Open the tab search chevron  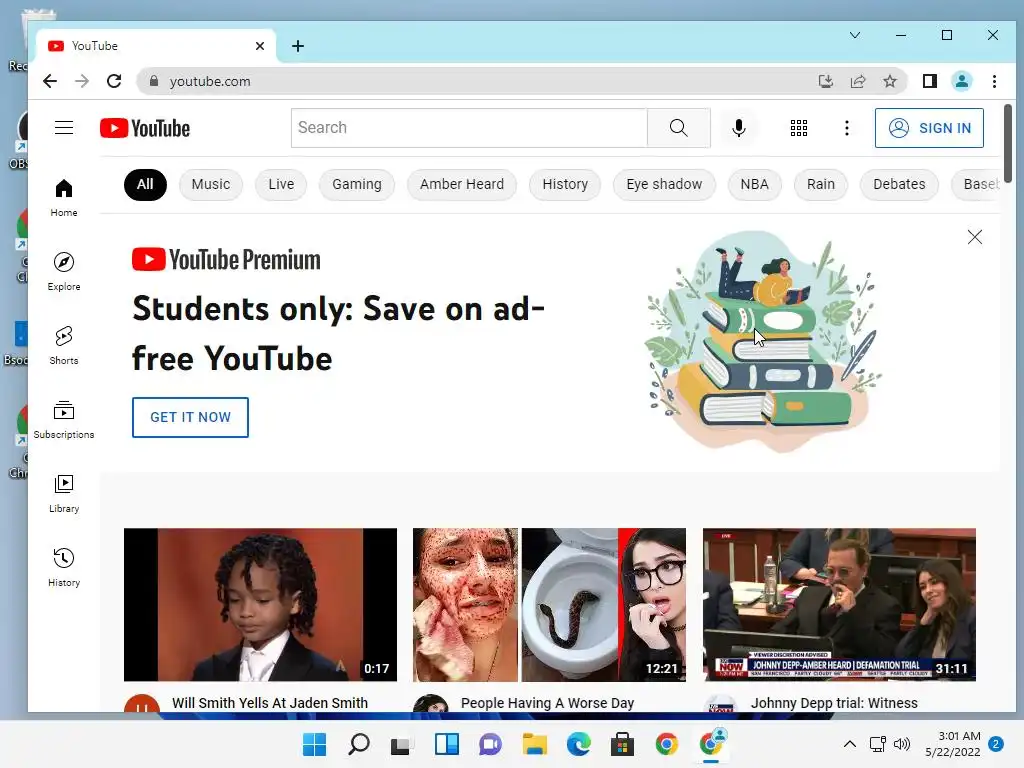click(x=855, y=35)
